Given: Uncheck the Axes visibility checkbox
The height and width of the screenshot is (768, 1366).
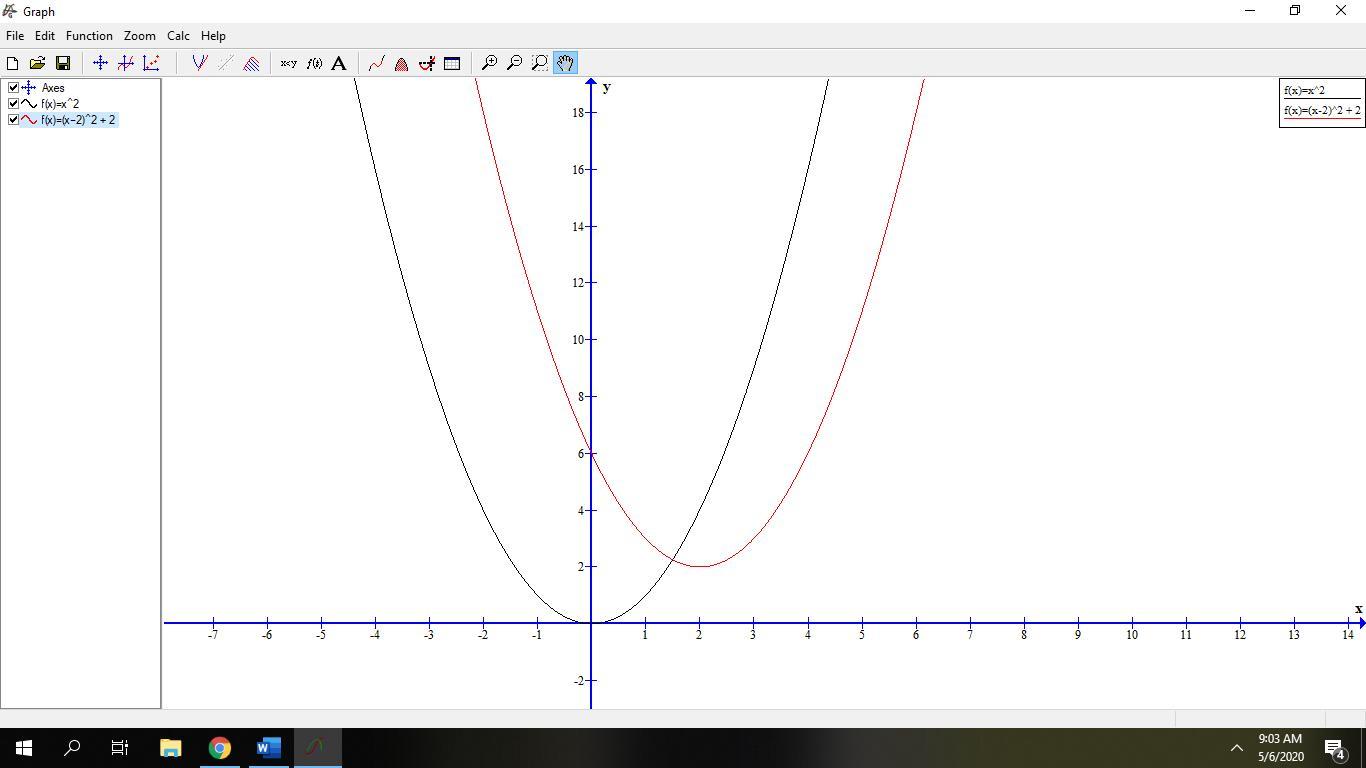Looking at the screenshot, I should point(13,88).
